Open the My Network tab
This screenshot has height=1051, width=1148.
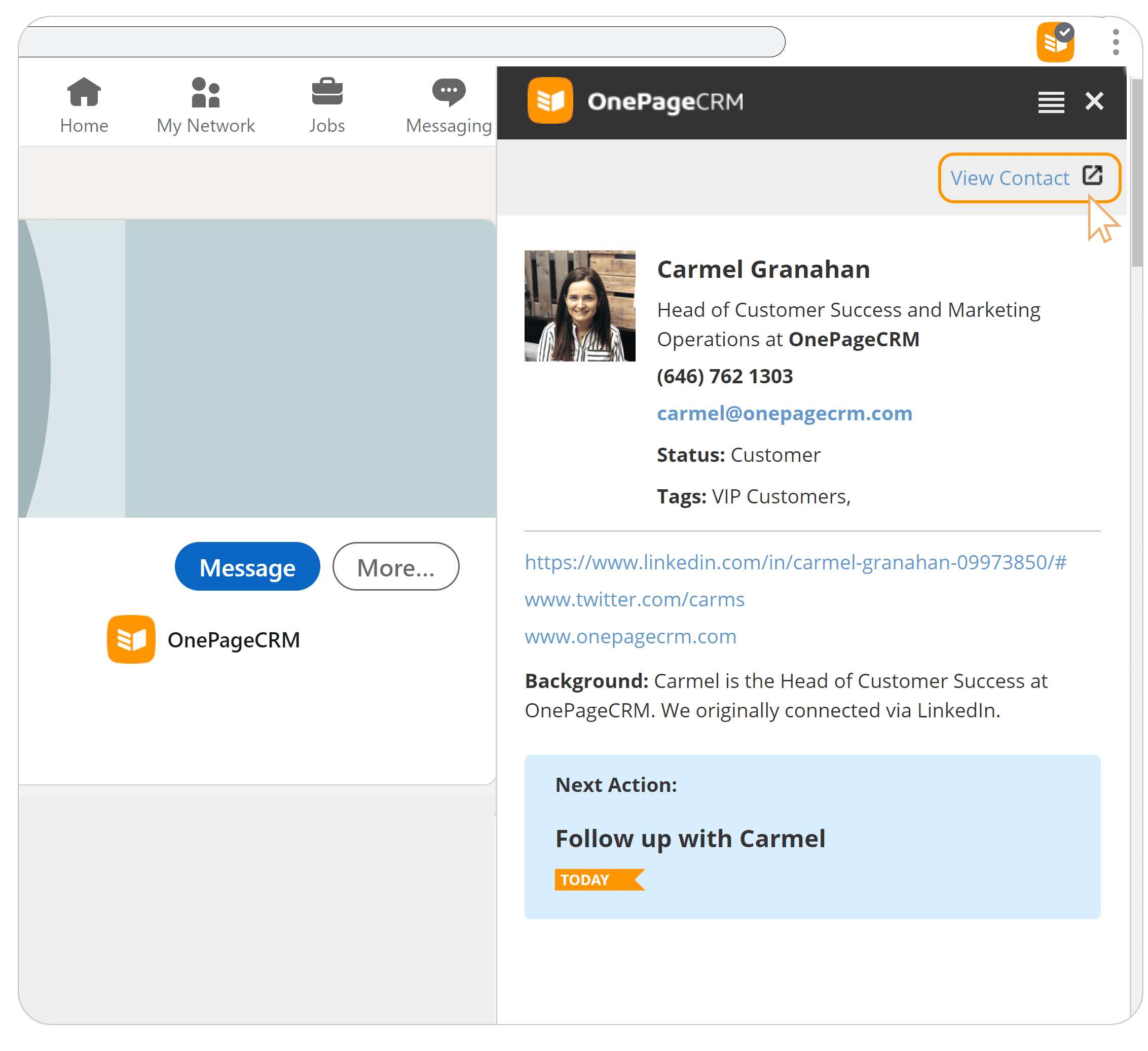click(206, 106)
